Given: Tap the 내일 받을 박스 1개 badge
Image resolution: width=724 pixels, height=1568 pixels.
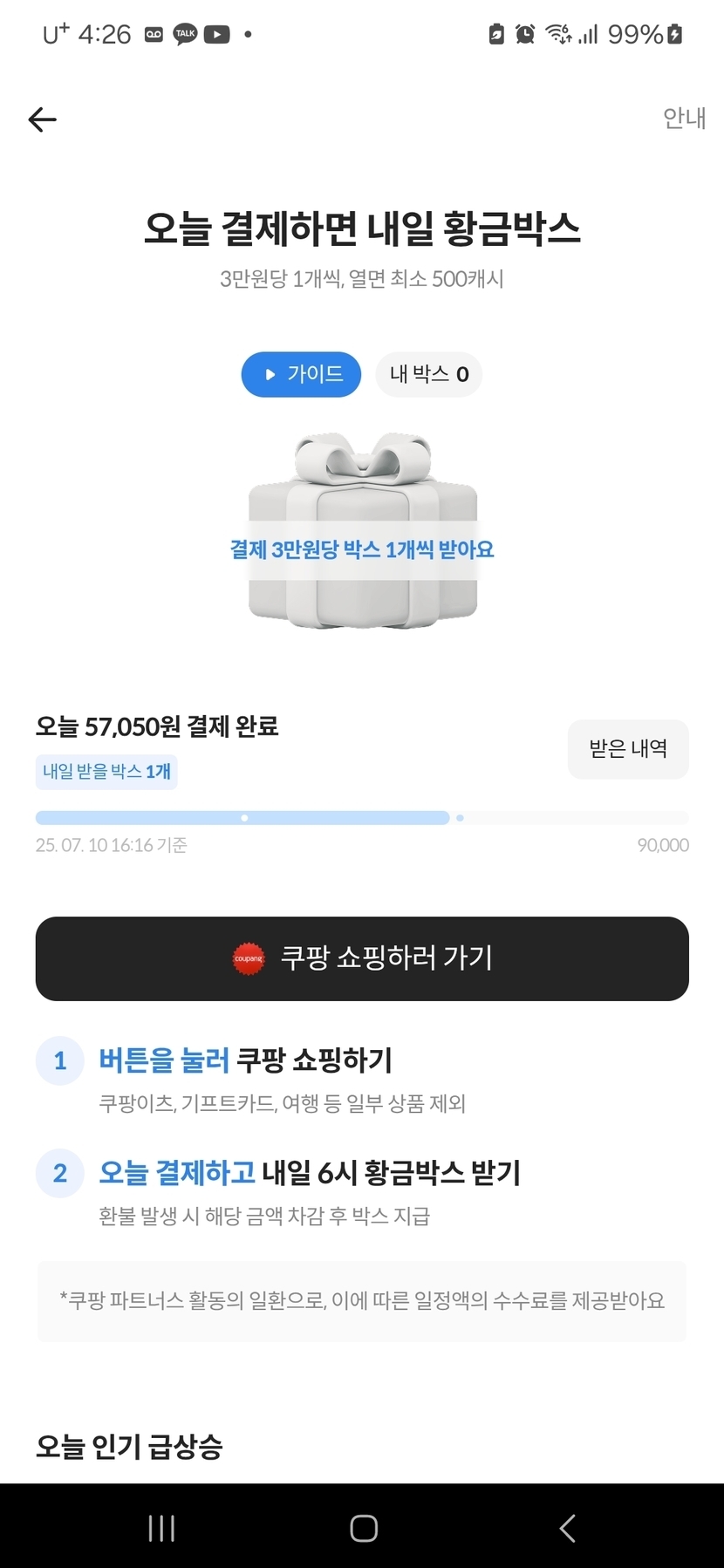Looking at the screenshot, I should click(x=106, y=772).
